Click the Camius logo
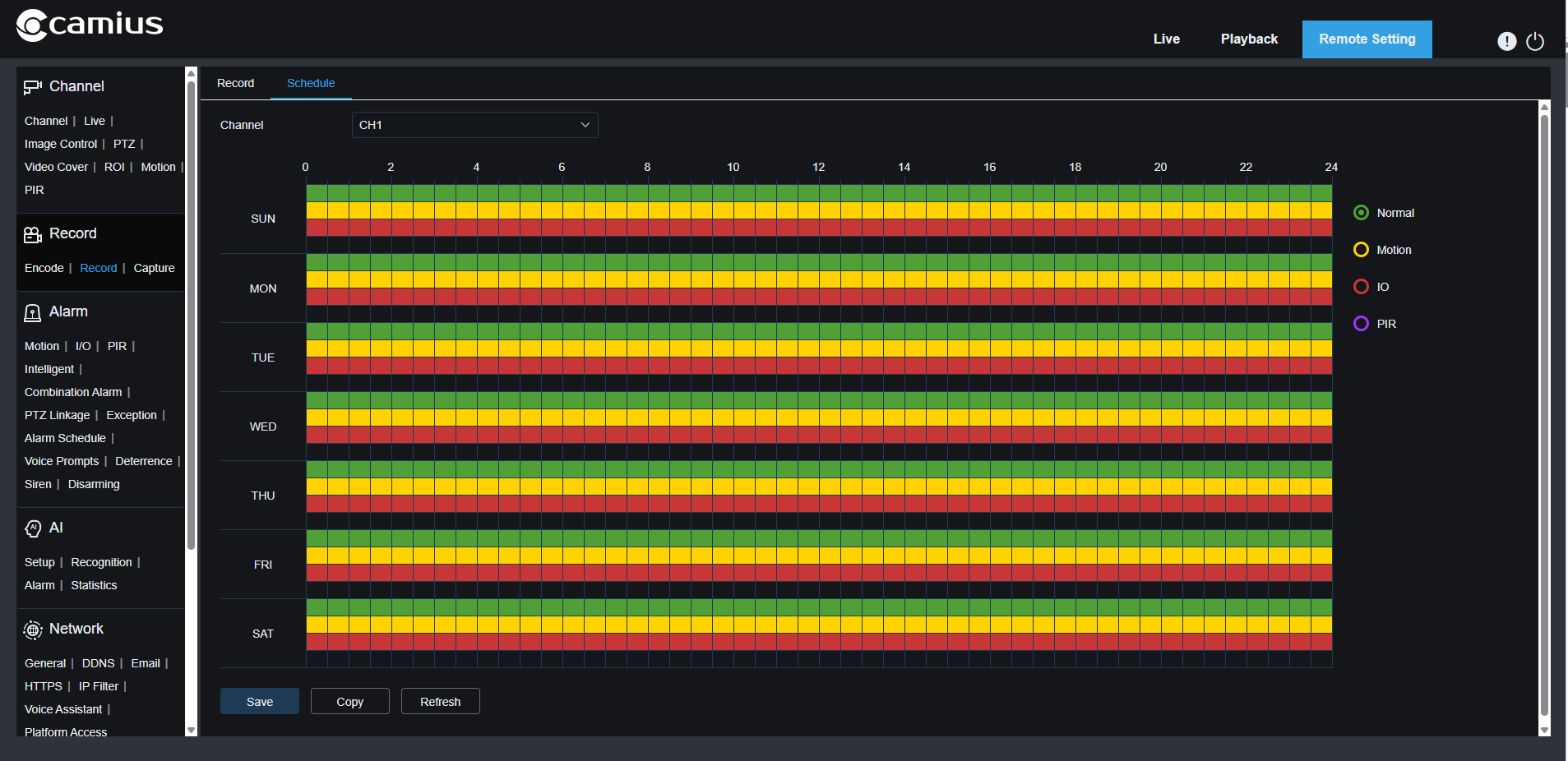This screenshot has height=761, width=1568. click(90, 25)
